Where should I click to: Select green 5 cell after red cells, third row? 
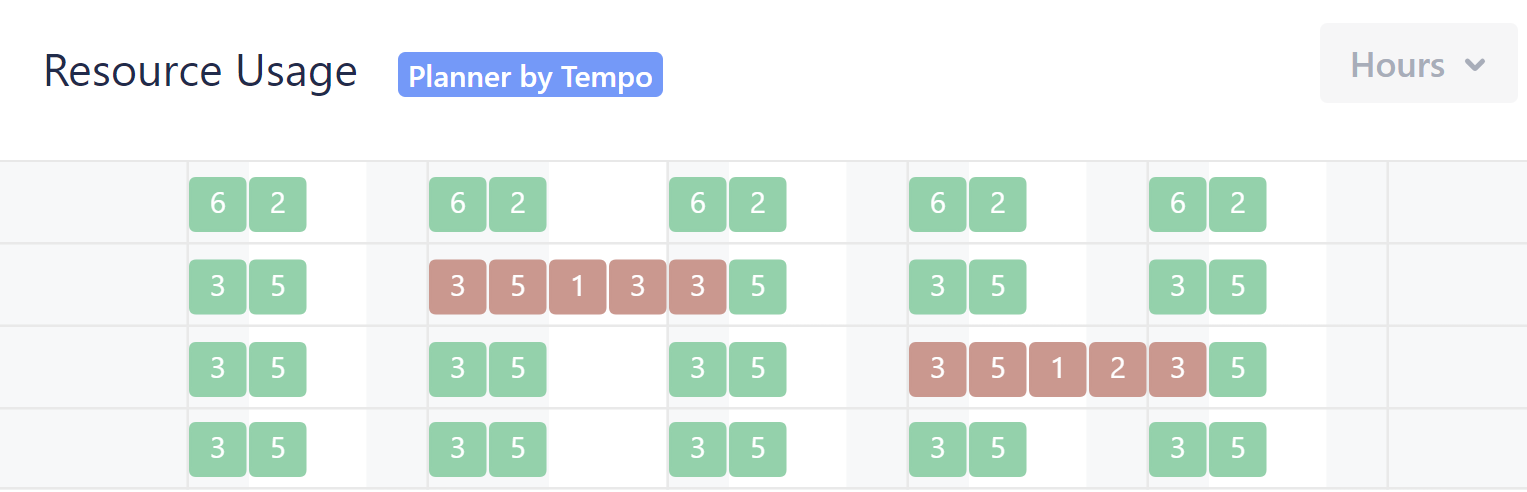click(x=1237, y=369)
